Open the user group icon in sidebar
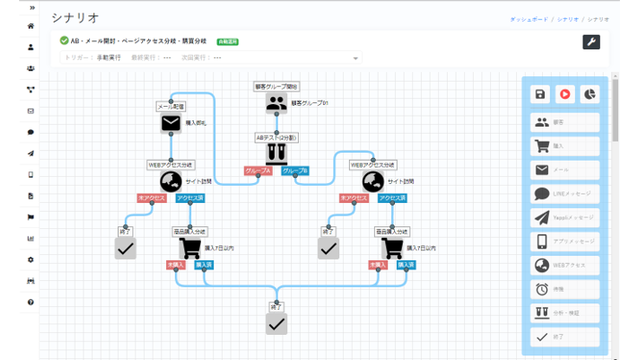 [x=31, y=69]
